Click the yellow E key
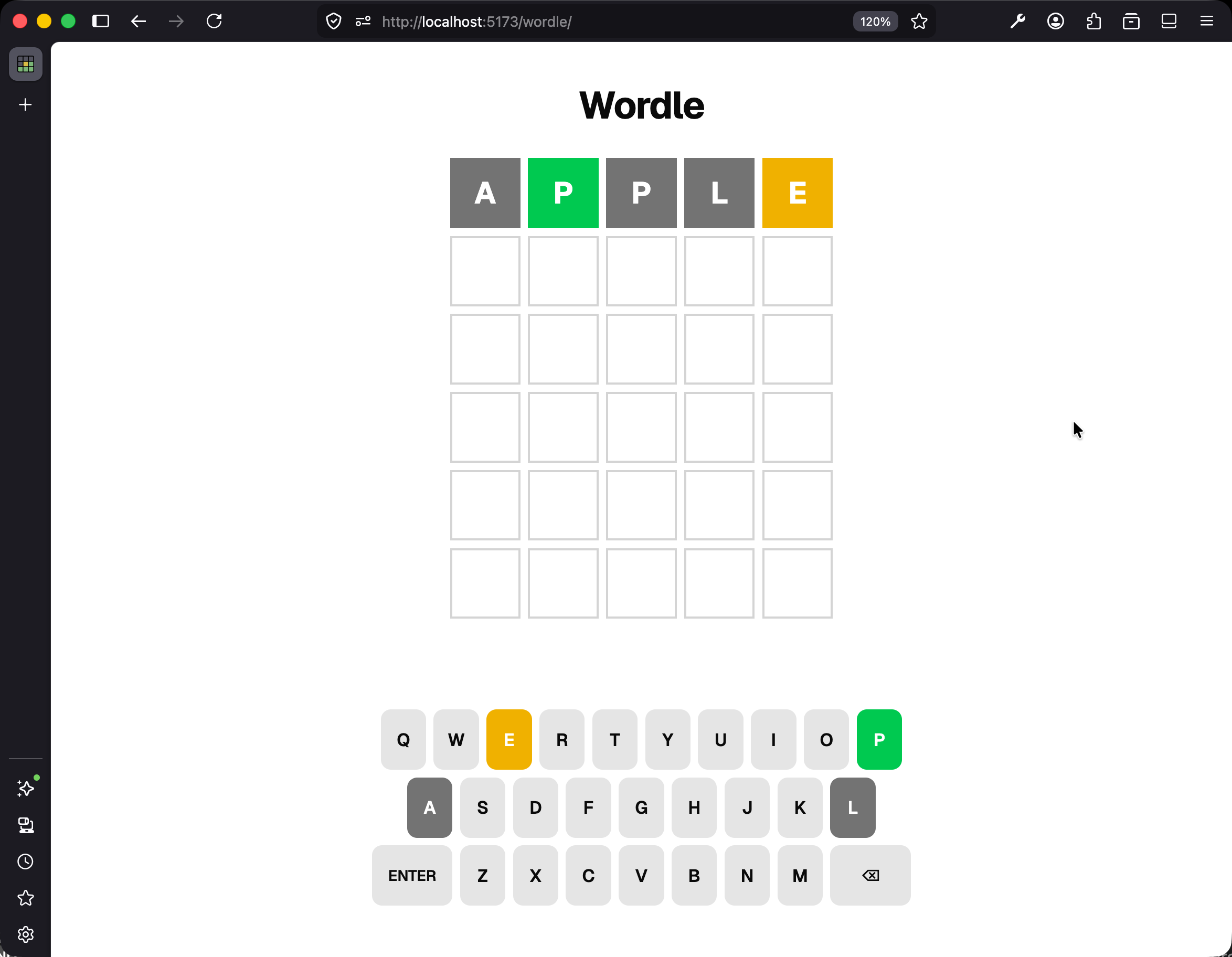This screenshot has width=1232, height=957. point(509,739)
